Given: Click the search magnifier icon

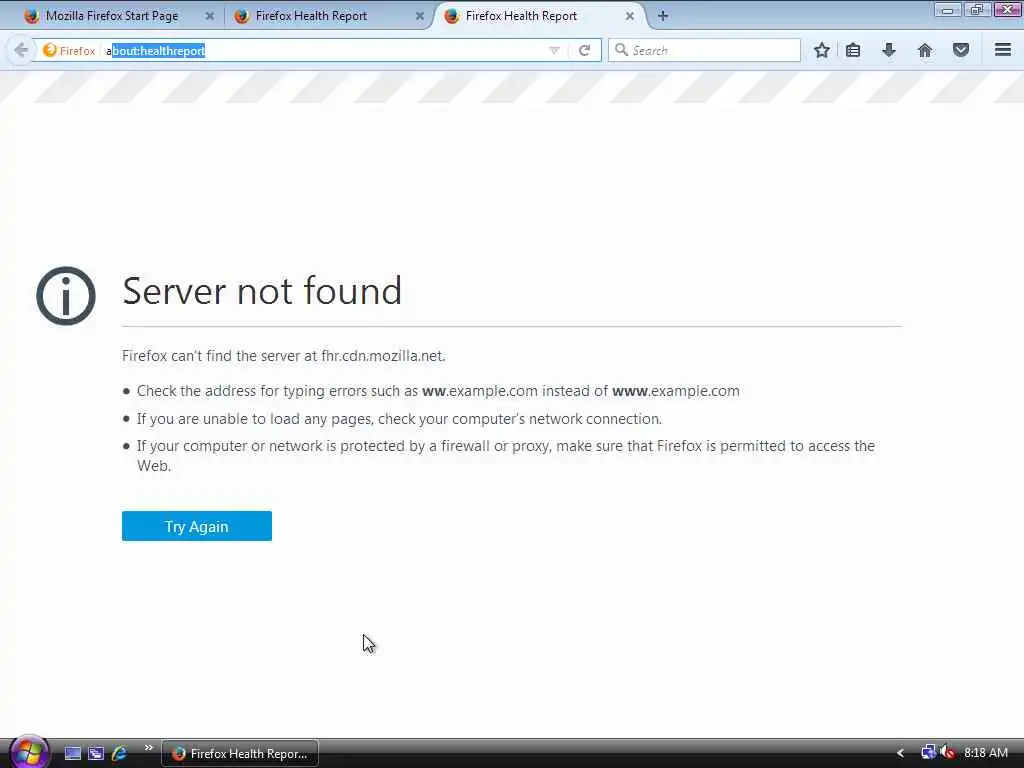Looking at the screenshot, I should pyautogui.click(x=621, y=50).
